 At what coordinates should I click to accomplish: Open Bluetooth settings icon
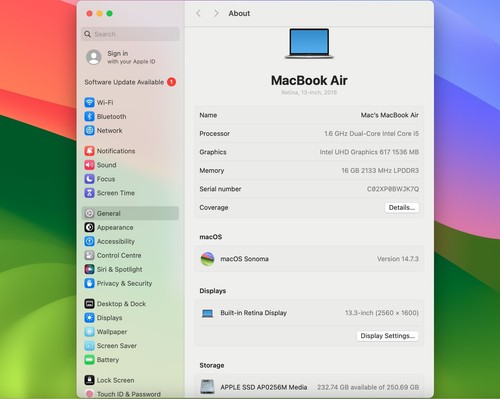[89, 116]
